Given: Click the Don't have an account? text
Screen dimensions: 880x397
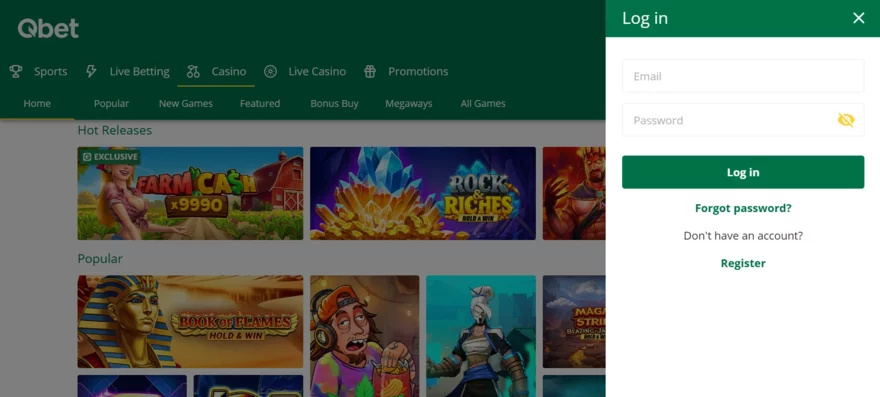Looking at the screenshot, I should [743, 236].
